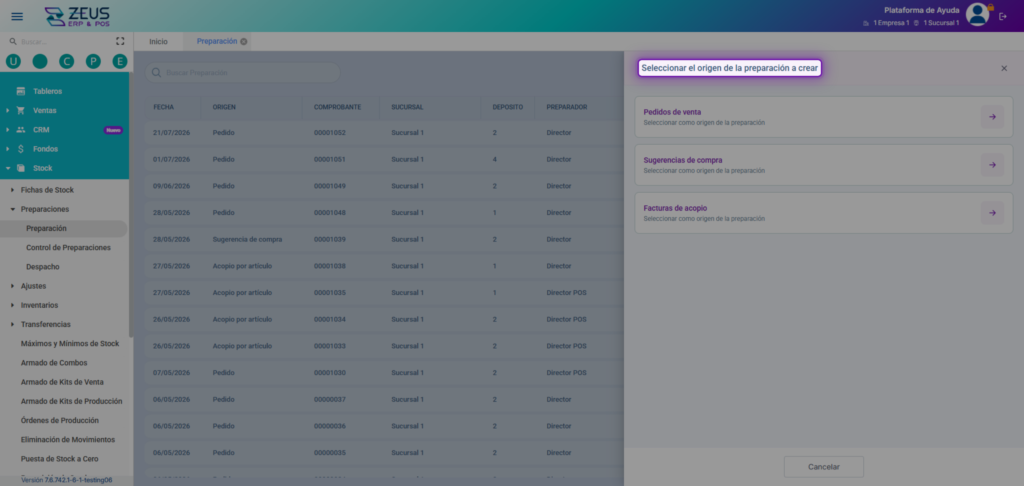Click the Plataforma de Ayuda text

(921, 10)
